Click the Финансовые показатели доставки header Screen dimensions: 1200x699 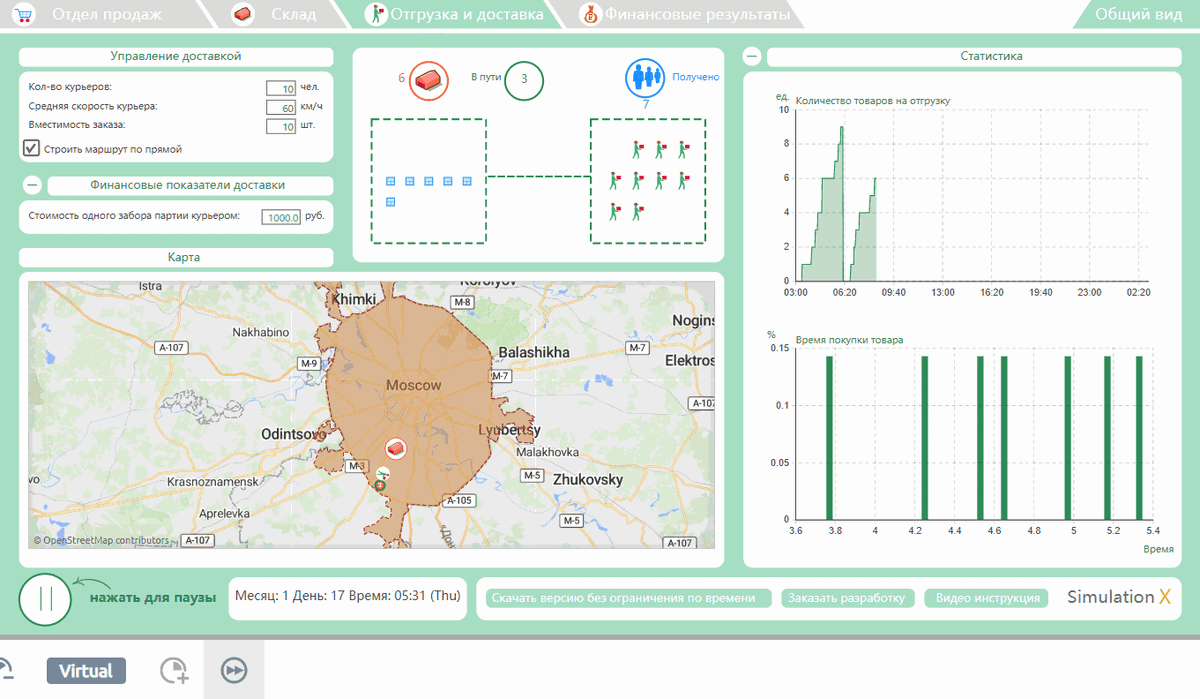190,185
